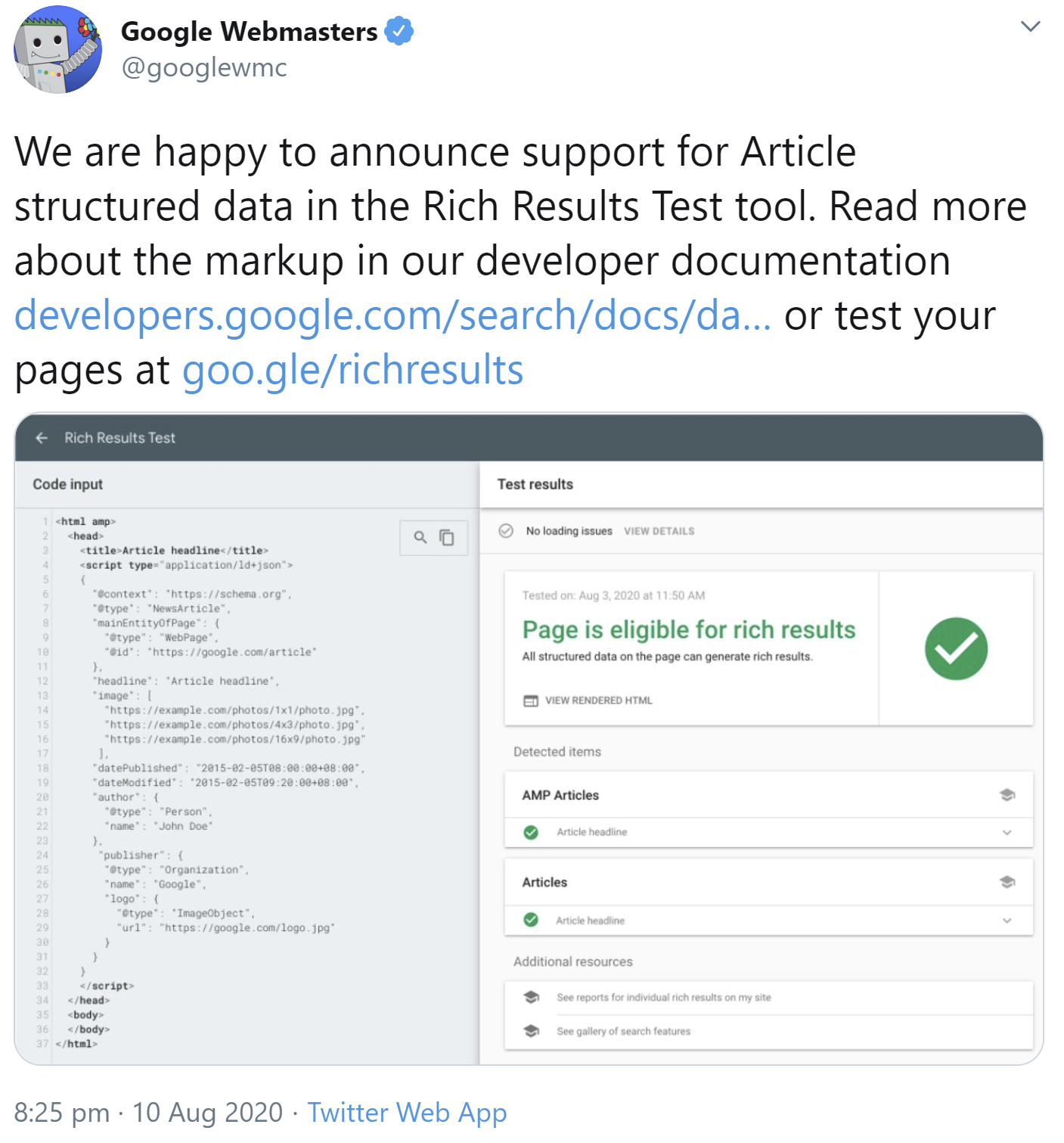1064x1143 pixels.
Task: Click the graduation cap icon beside Articles
Action: point(1007,882)
